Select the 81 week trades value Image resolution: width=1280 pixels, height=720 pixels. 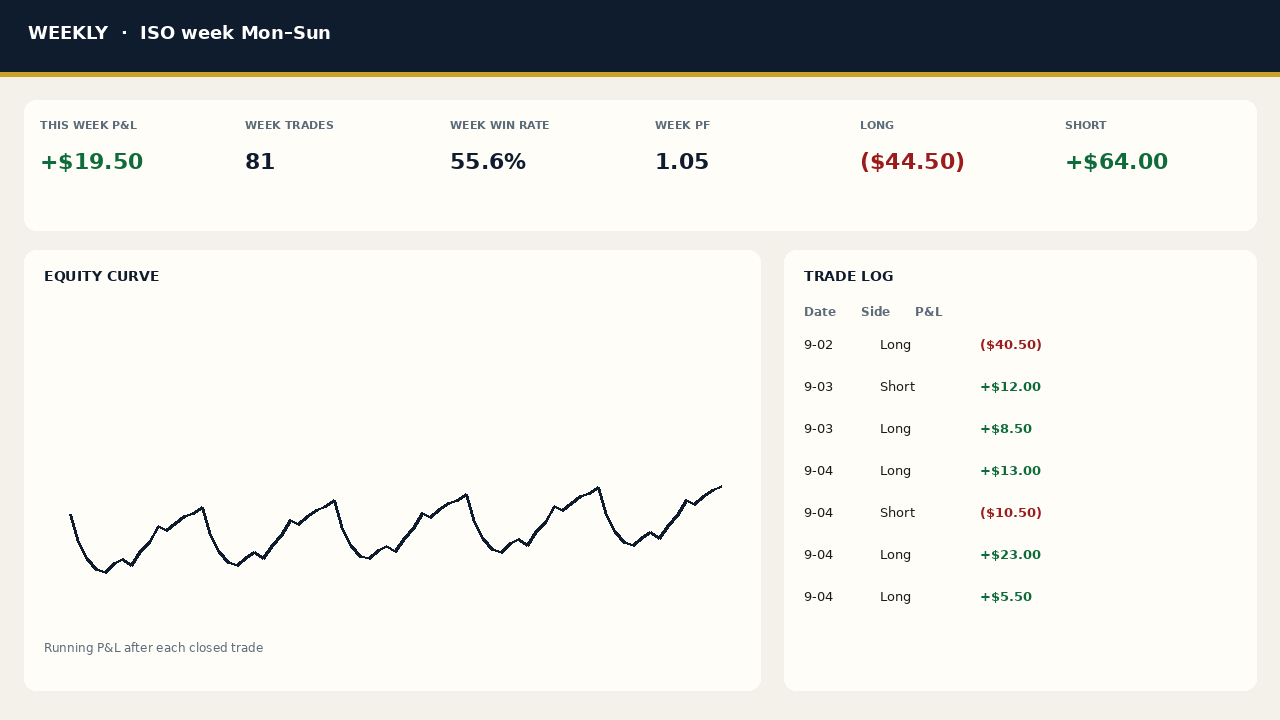pos(260,162)
